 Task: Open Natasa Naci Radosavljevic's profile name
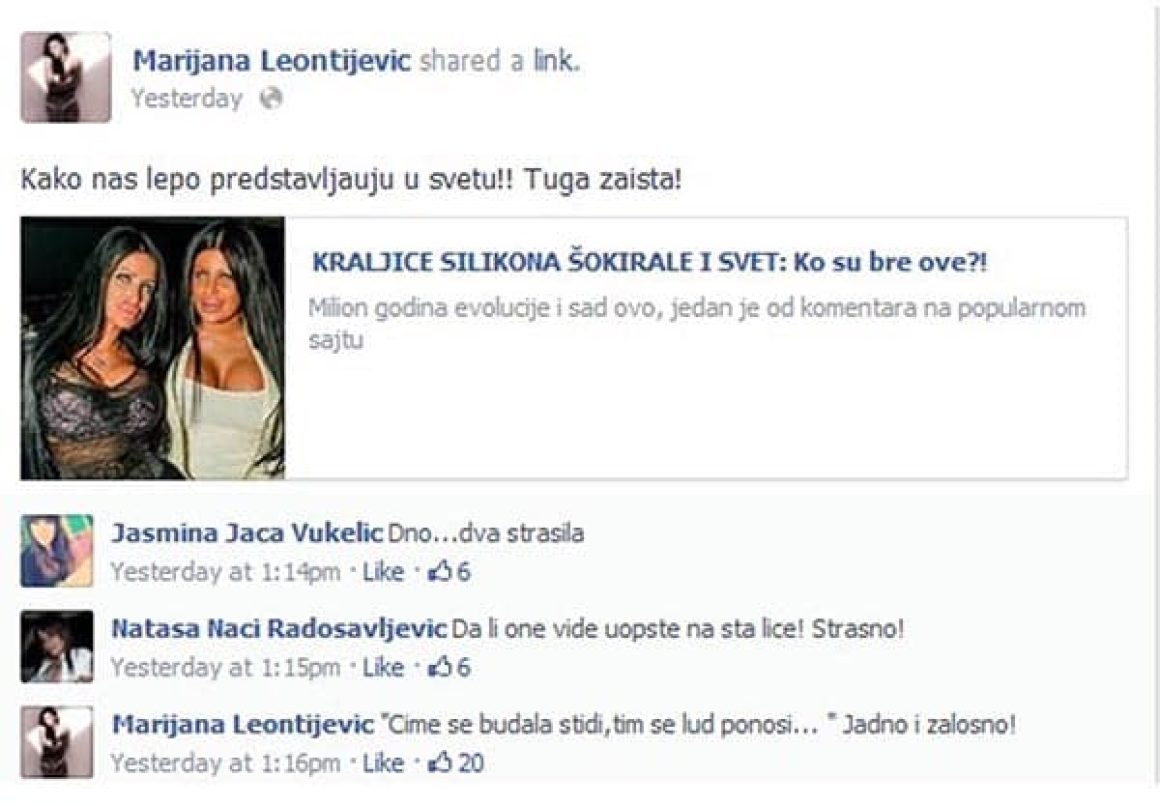point(279,629)
